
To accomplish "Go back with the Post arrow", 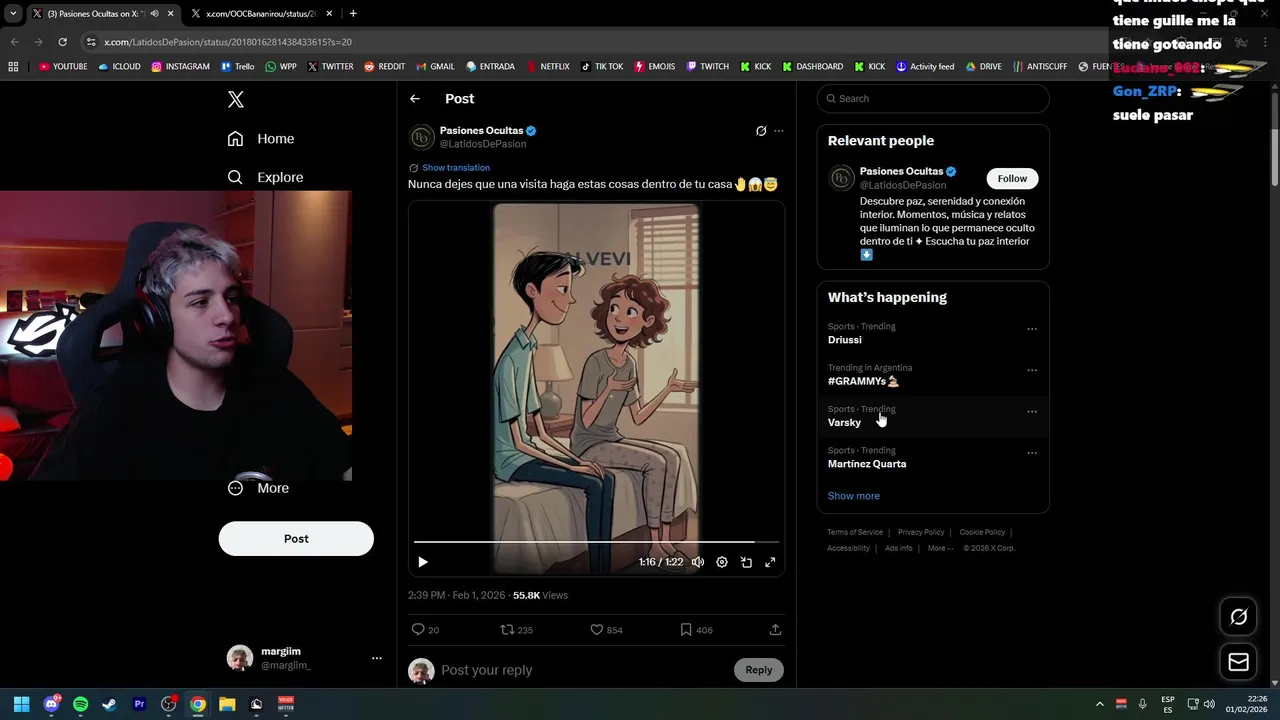I will 415,99.
